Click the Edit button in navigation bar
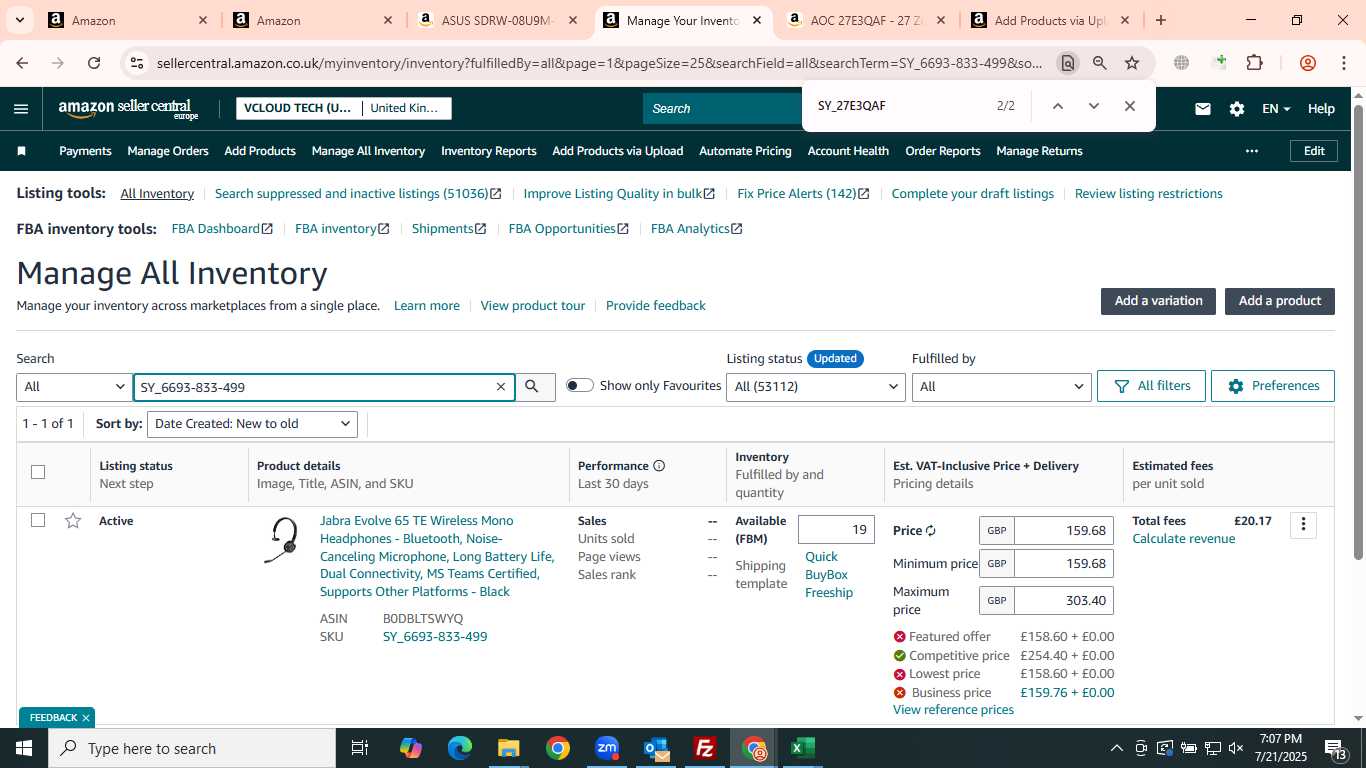 (1314, 151)
